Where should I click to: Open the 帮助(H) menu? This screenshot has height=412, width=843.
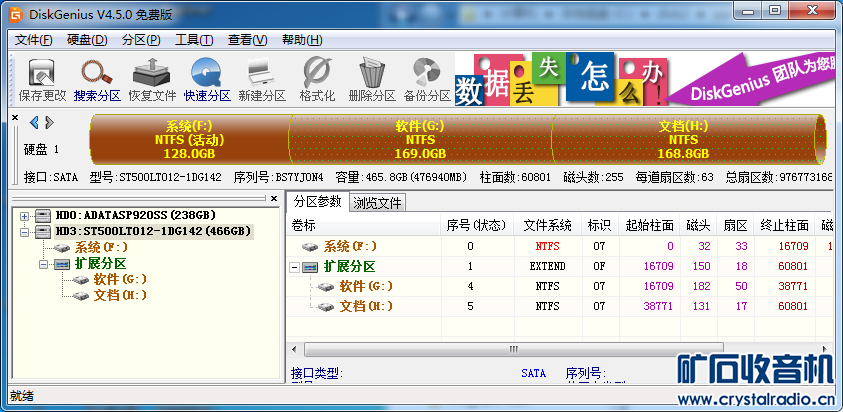click(x=302, y=40)
